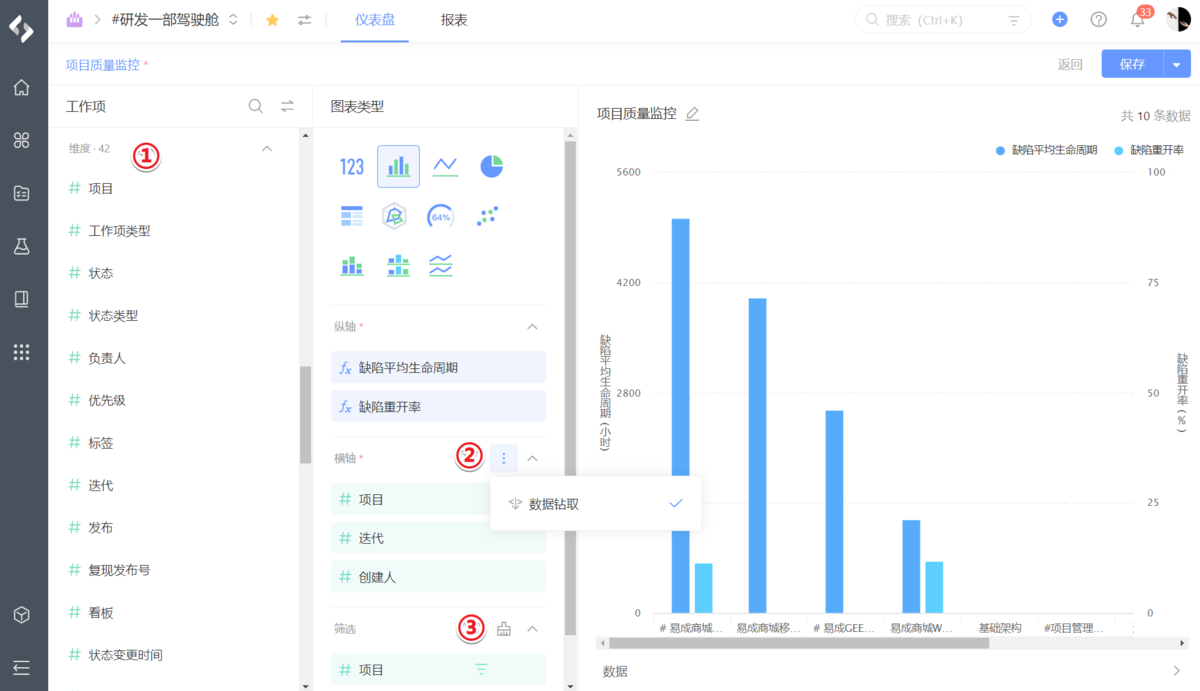1200x691 pixels.
Task: Select the bar chart type
Action: [x=398, y=167]
